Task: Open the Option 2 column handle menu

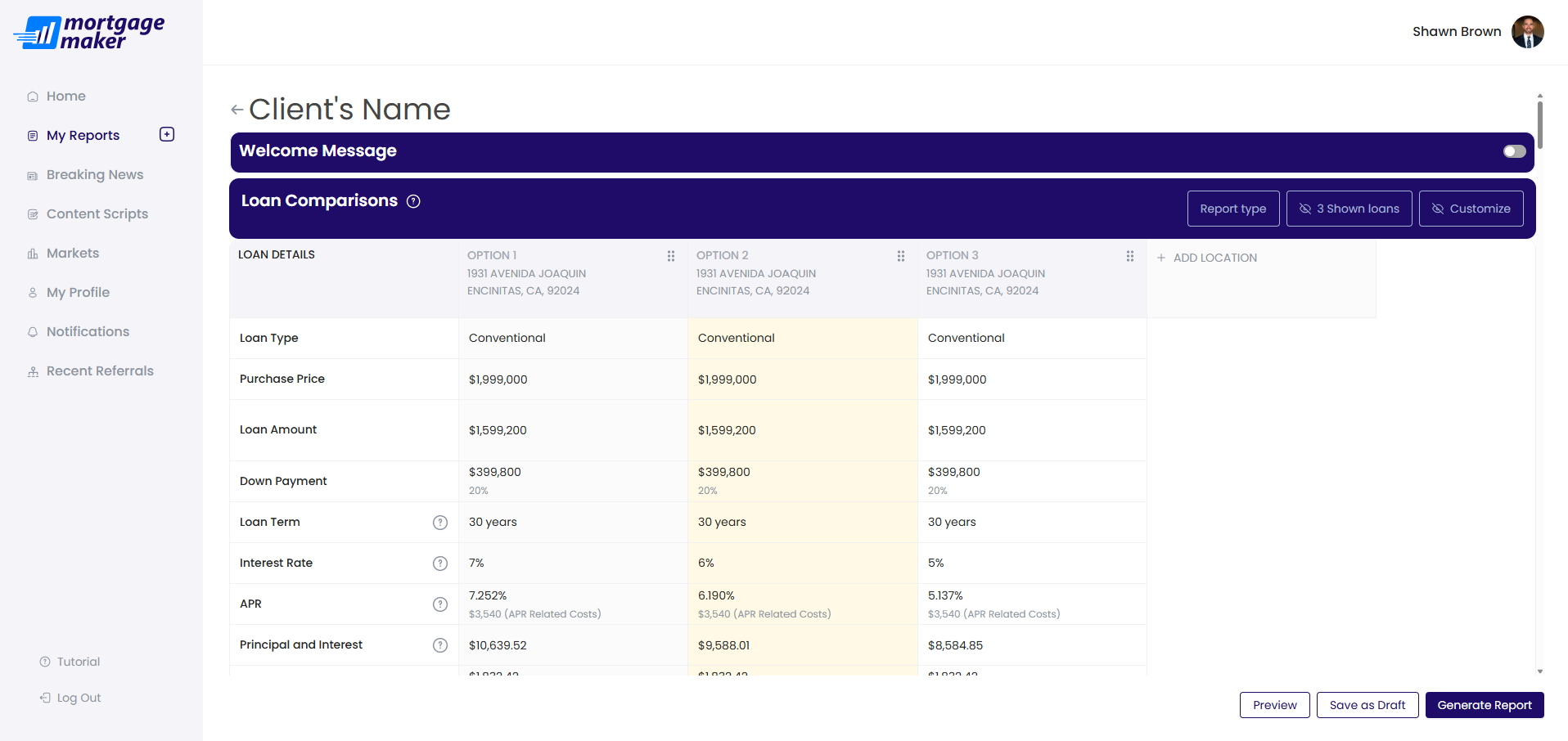Action: (901, 256)
